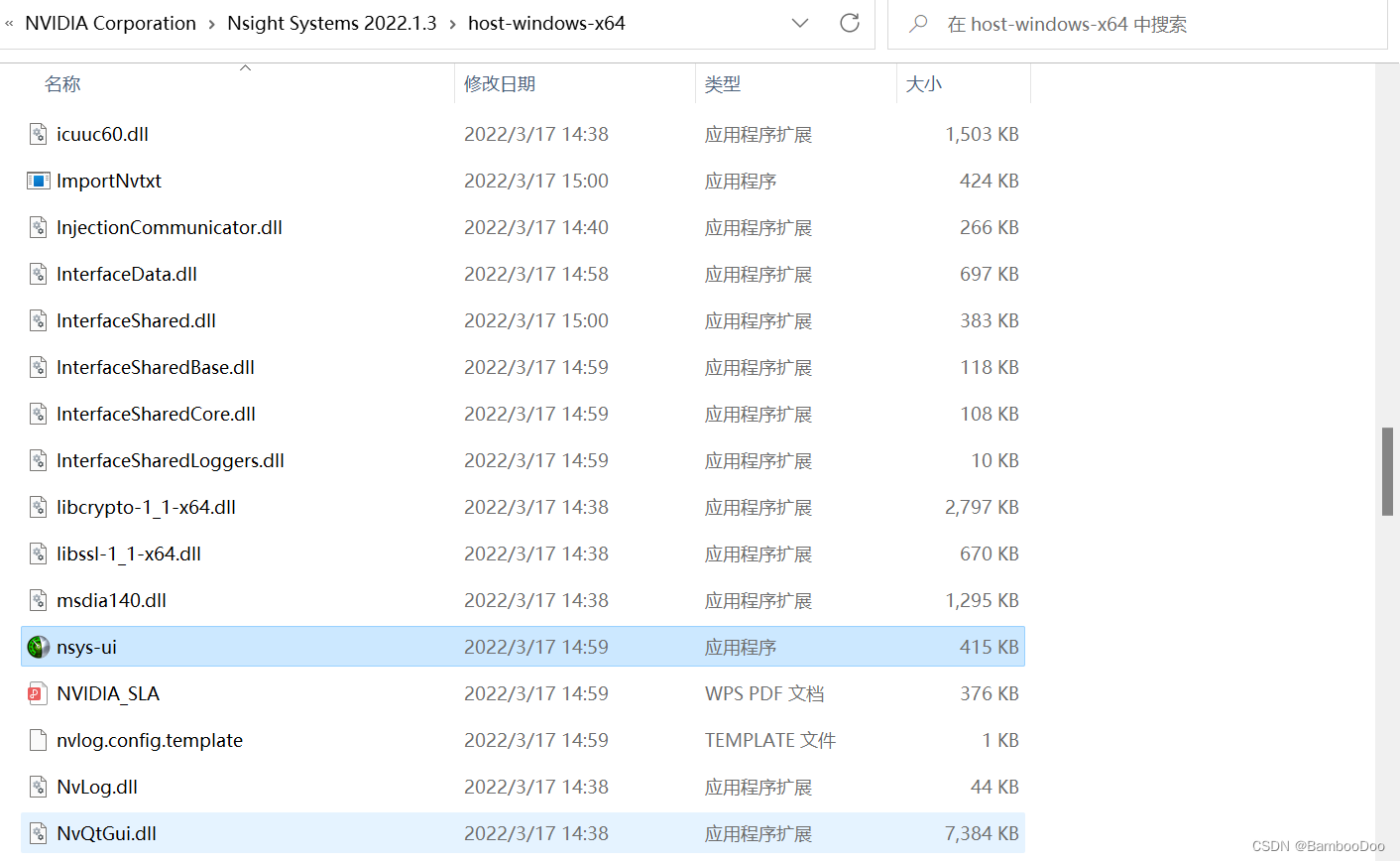
Task: Click the vertical scrollbar thumb
Action: click(x=1388, y=471)
